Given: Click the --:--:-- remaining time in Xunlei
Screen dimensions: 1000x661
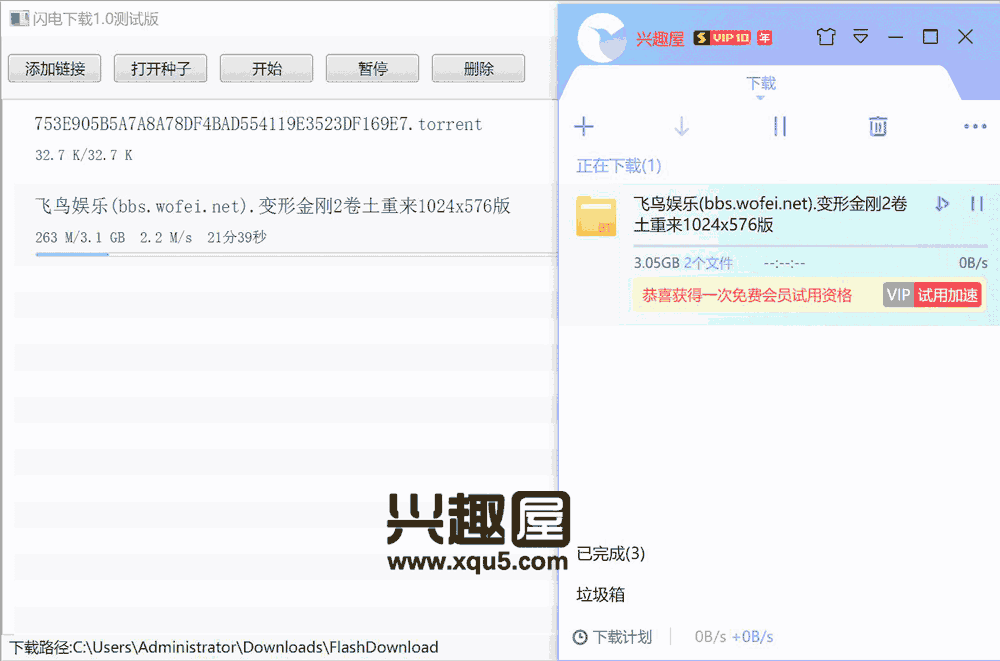Looking at the screenshot, I should click(784, 263).
